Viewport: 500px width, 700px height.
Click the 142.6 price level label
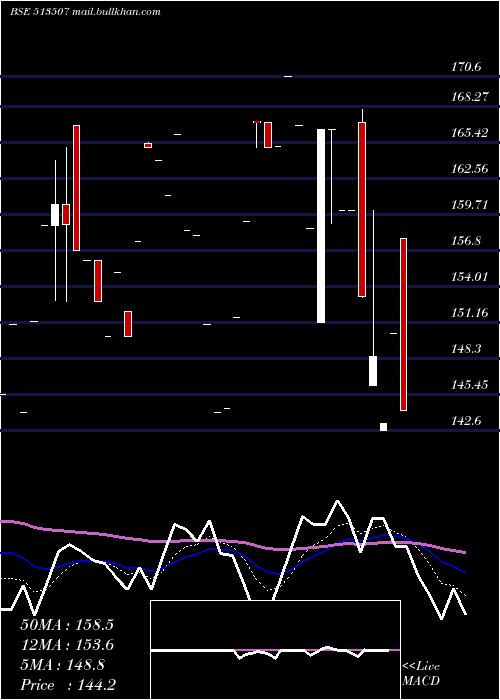(x=466, y=421)
